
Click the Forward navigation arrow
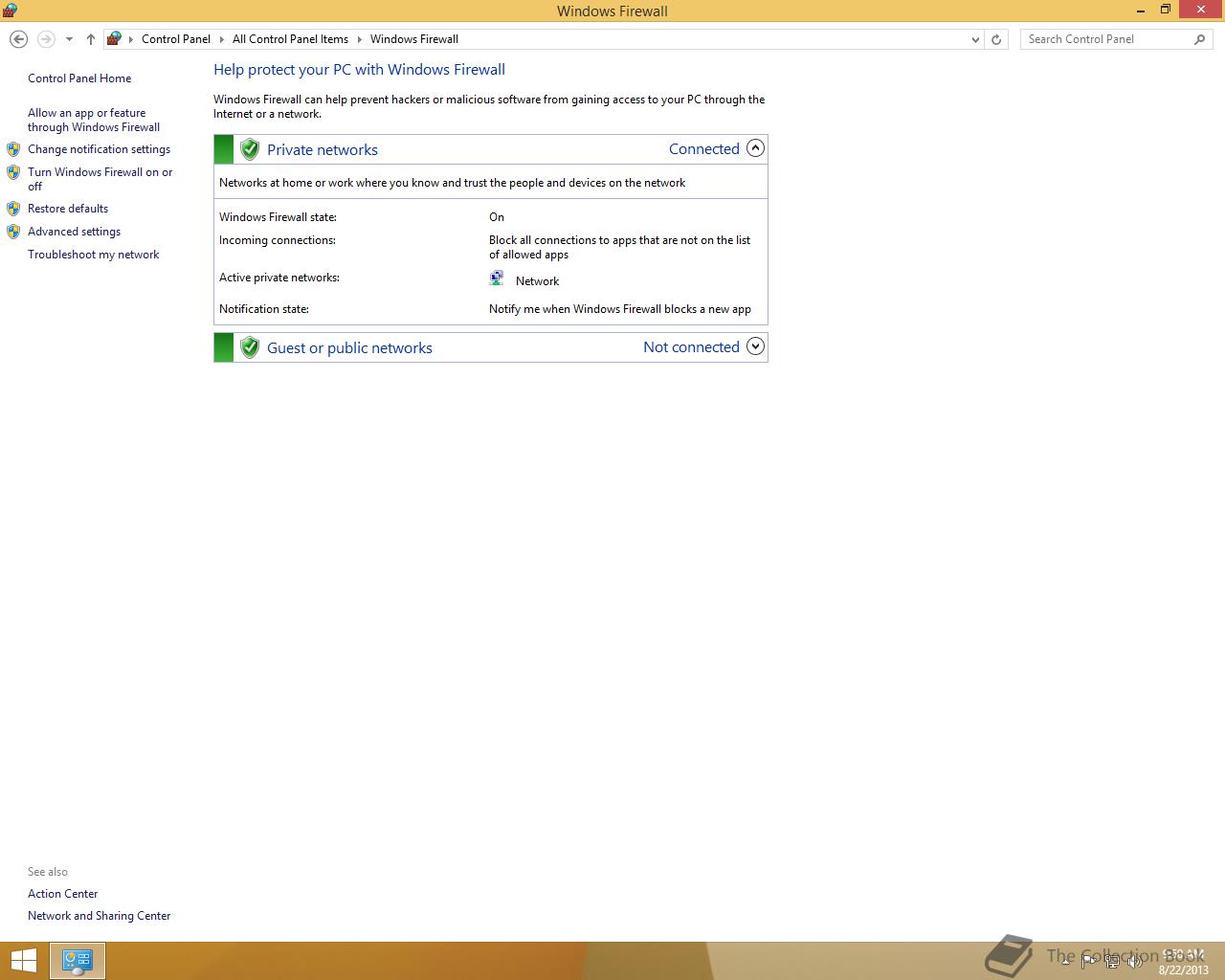click(46, 39)
